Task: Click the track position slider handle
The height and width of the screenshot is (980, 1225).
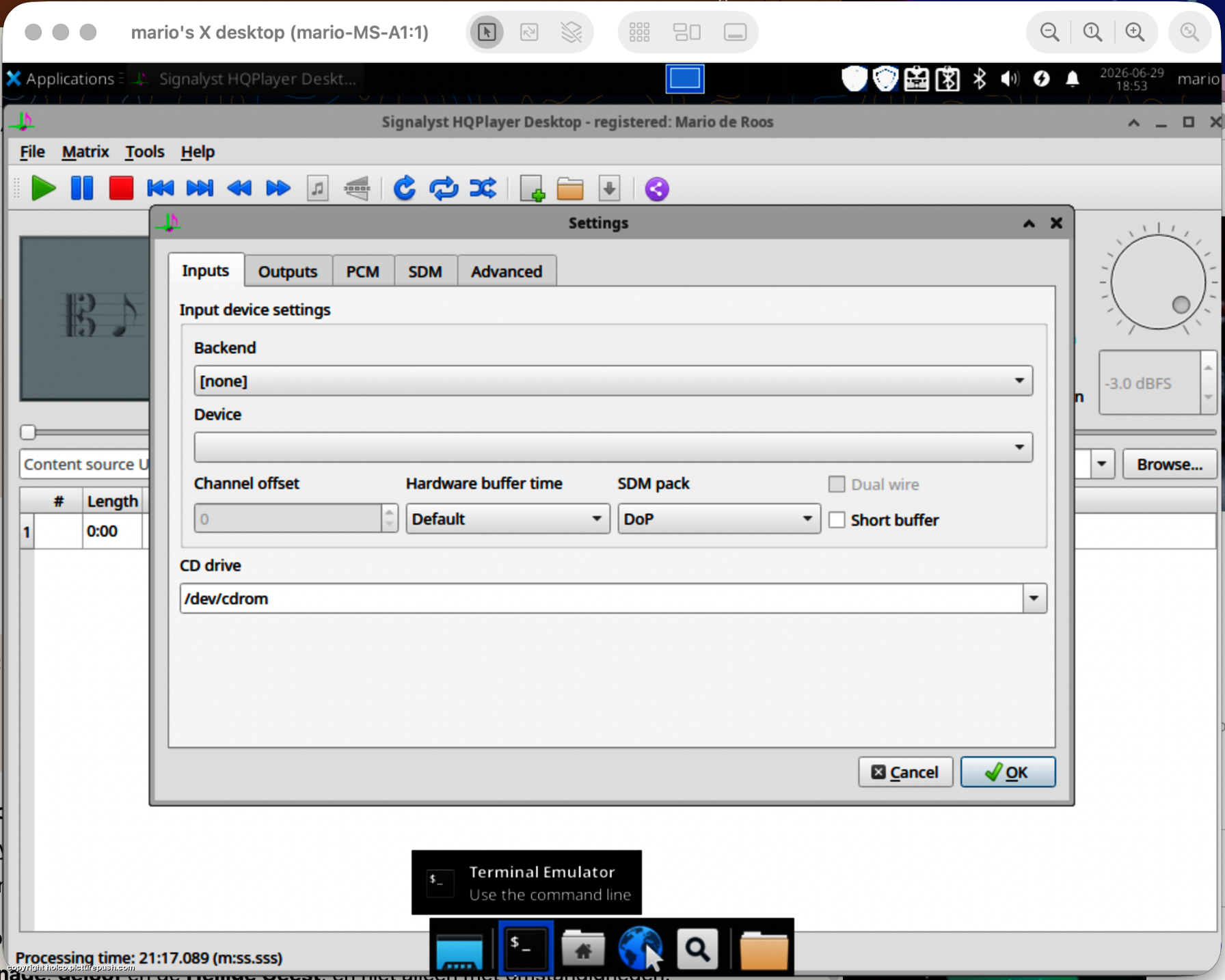Action: tap(28, 432)
